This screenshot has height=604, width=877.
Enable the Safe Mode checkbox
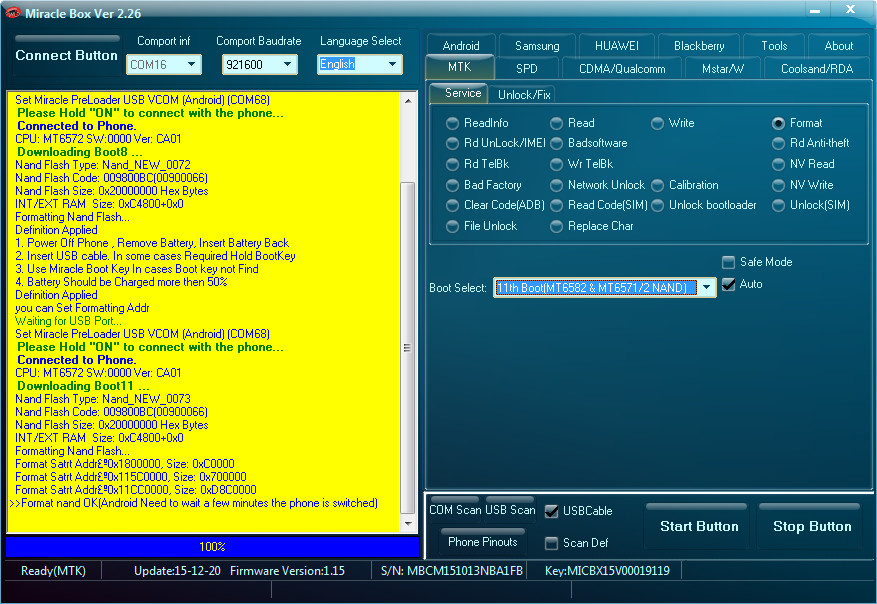[x=728, y=262]
